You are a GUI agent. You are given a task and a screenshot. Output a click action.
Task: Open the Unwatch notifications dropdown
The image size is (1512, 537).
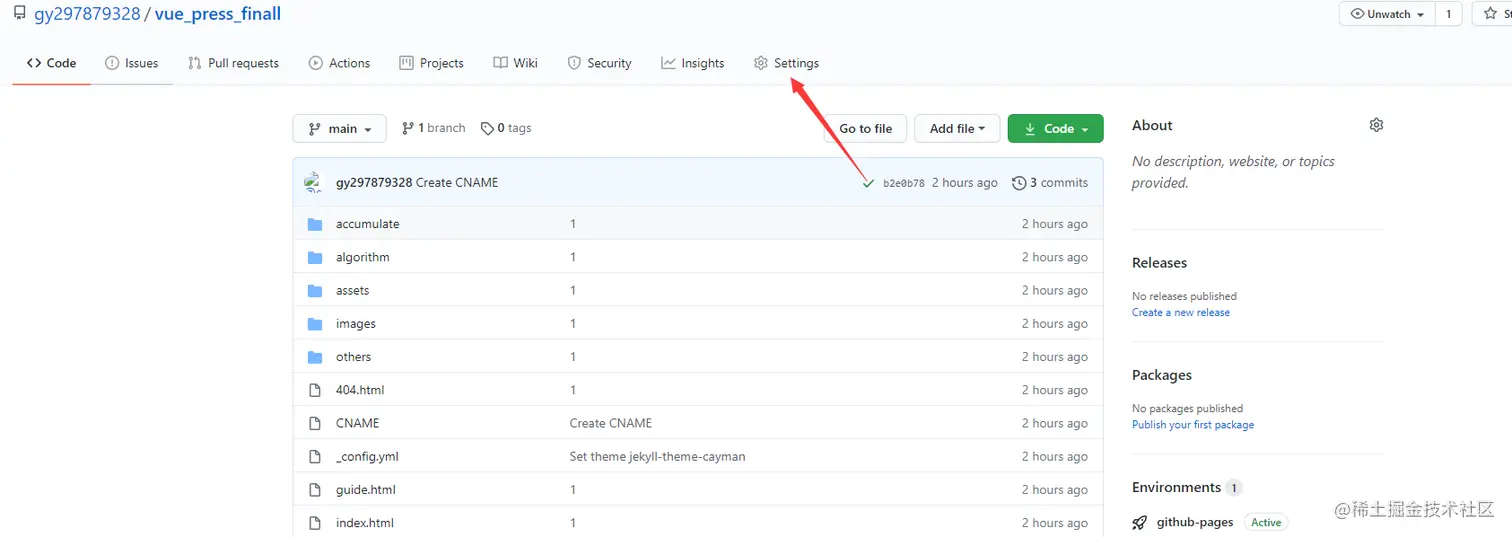(1387, 14)
